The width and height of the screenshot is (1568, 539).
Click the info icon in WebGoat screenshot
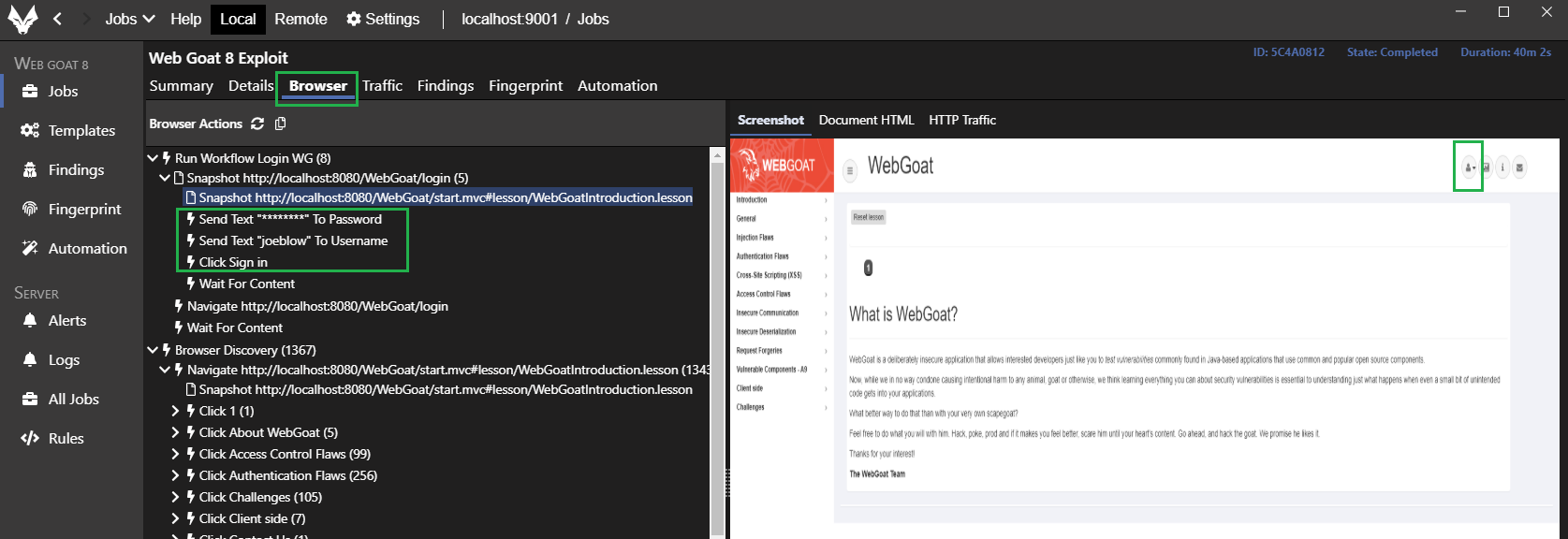pos(1502,168)
